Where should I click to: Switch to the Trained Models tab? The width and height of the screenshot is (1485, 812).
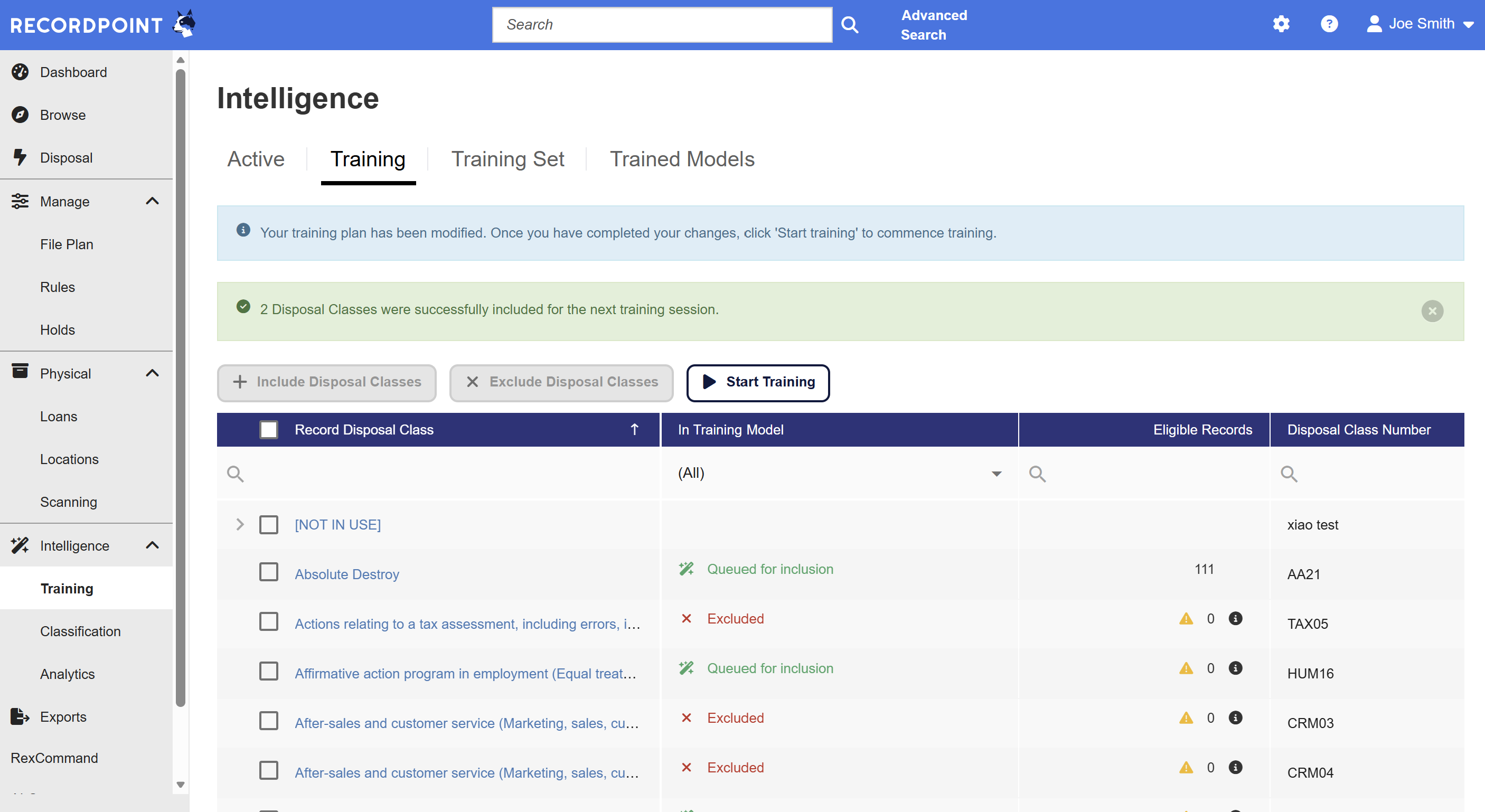click(681, 159)
